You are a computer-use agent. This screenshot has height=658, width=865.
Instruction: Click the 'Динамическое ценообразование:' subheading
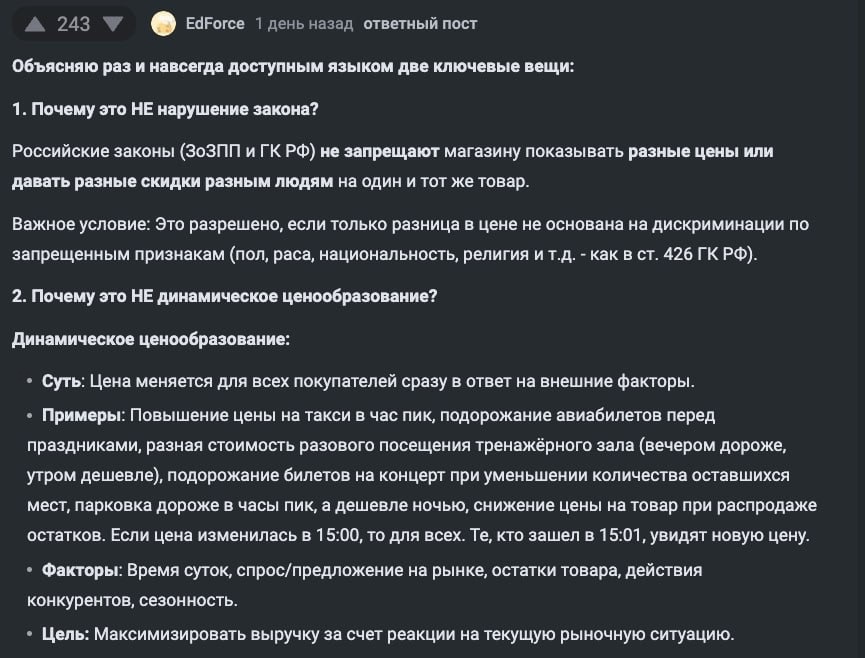click(x=151, y=339)
